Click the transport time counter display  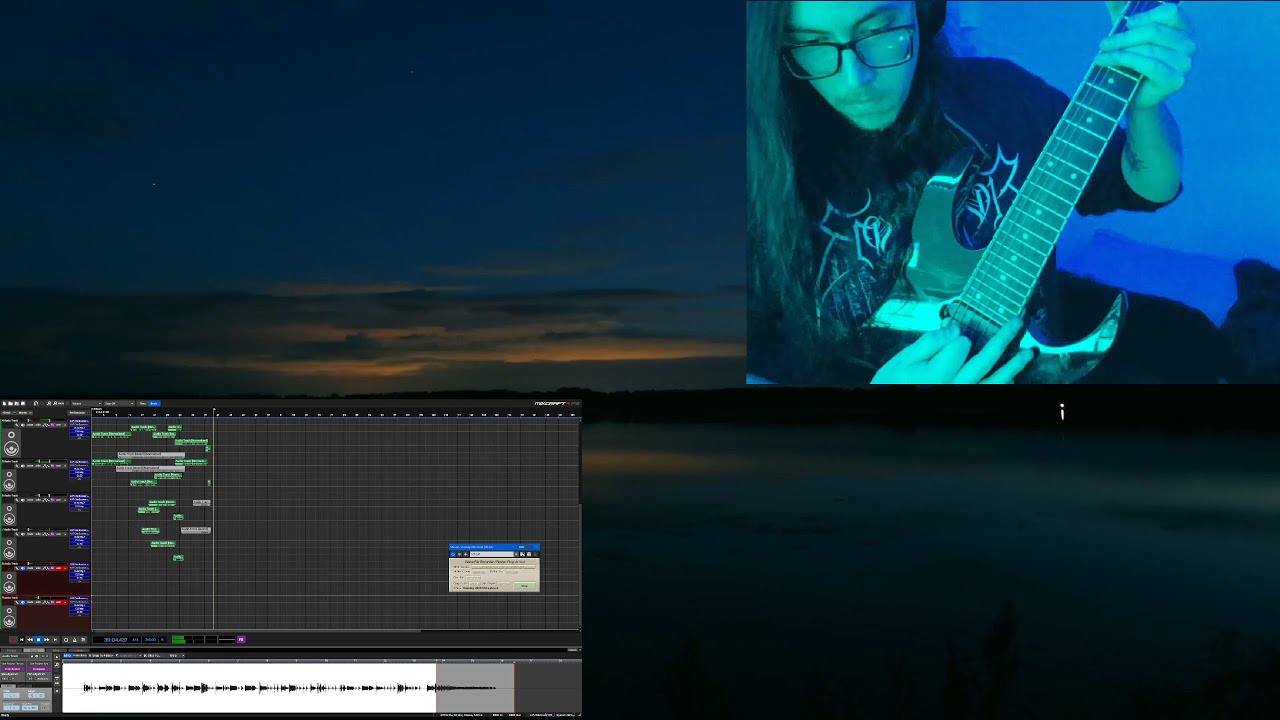coord(117,639)
